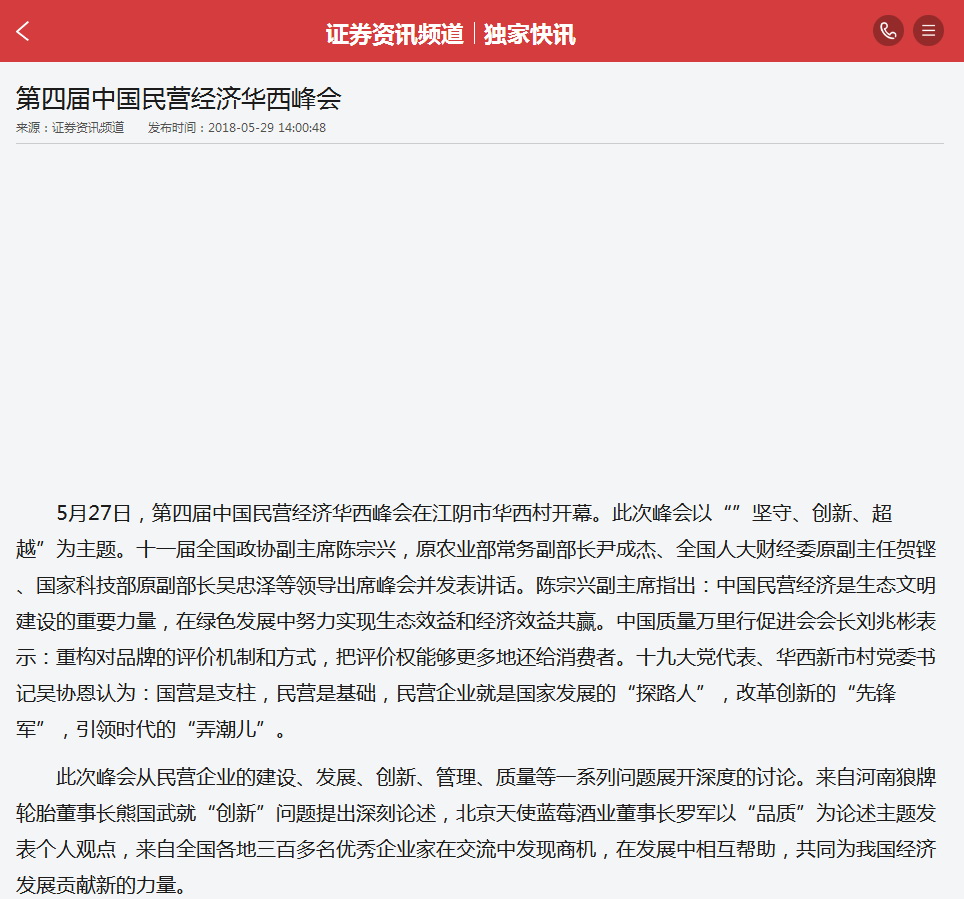Click the source text 来源：证券资讯频道
This screenshot has width=964, height=899.
(70, 128)
